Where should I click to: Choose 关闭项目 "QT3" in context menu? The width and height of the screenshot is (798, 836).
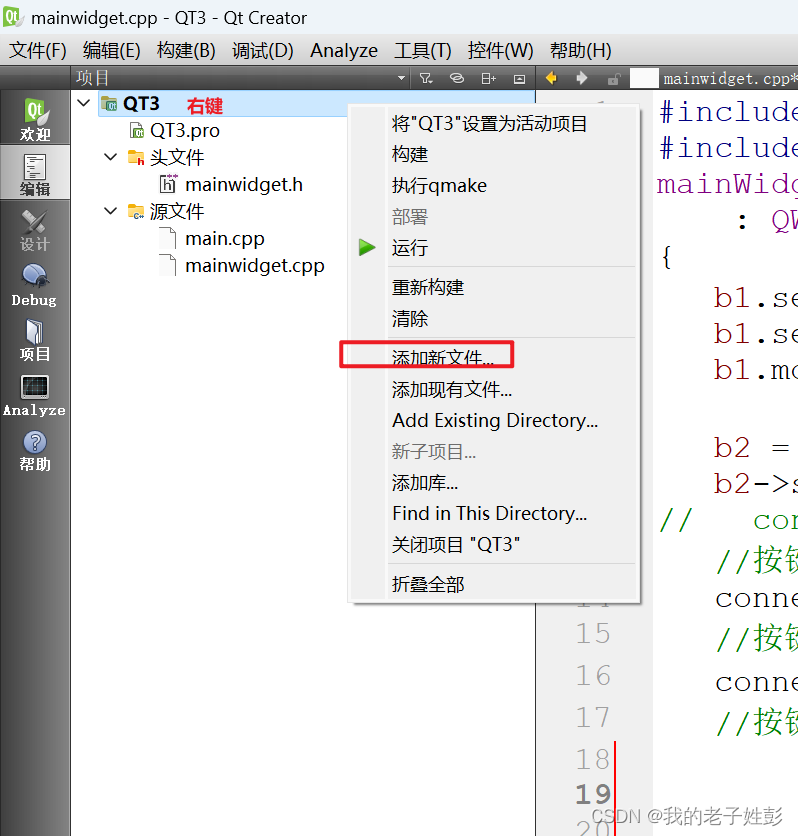click(494, 544)
